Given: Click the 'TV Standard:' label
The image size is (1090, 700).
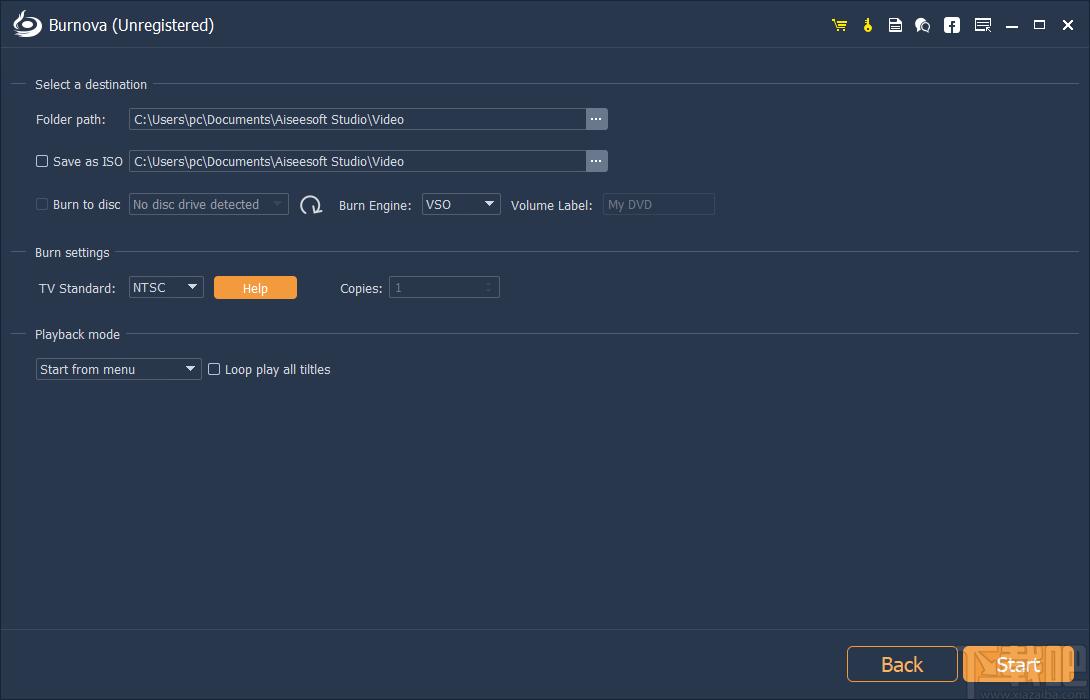Looking at the screenshot, I should coord(77,288).
